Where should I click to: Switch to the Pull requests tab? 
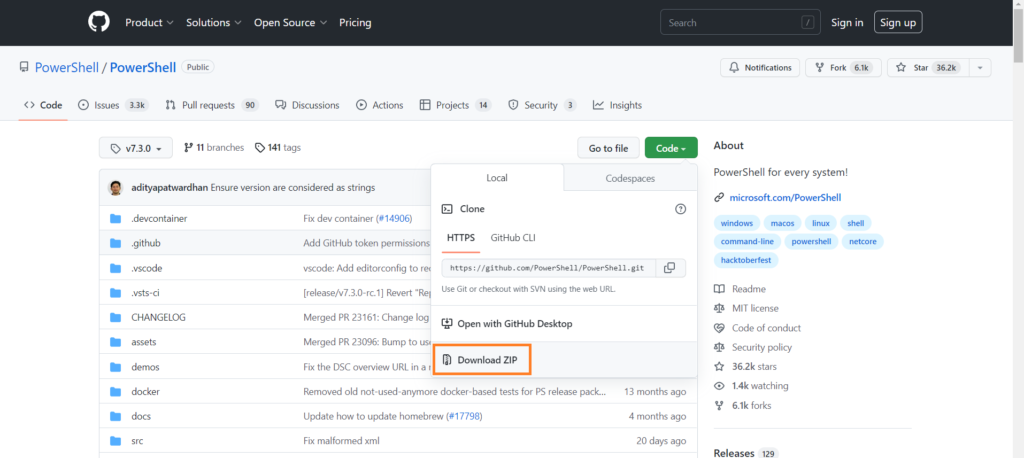[x=212, y=105]
